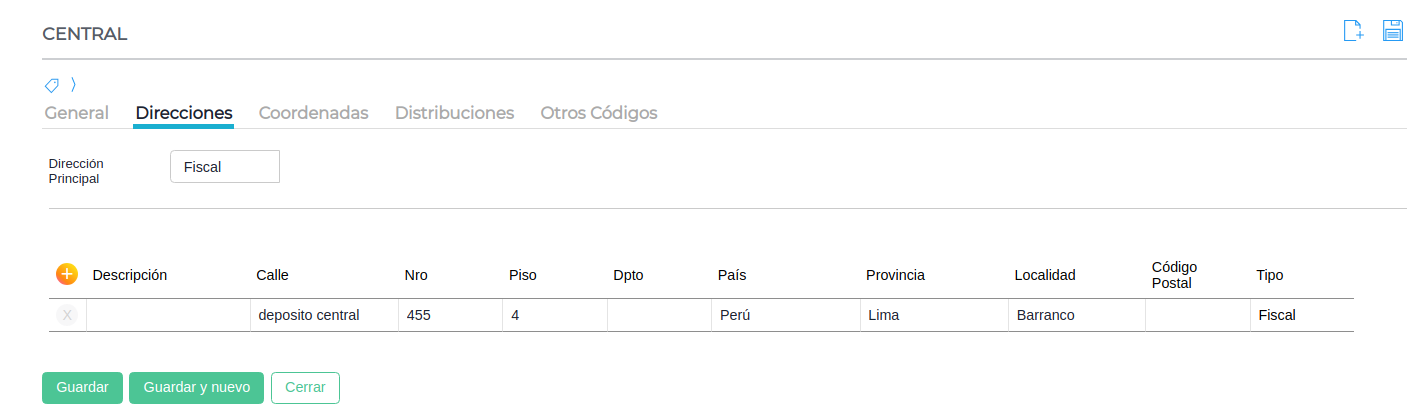Delete the address row with X icon
Image resolution: width=1407 pixels, height=407 pixels.
point(67,315)
